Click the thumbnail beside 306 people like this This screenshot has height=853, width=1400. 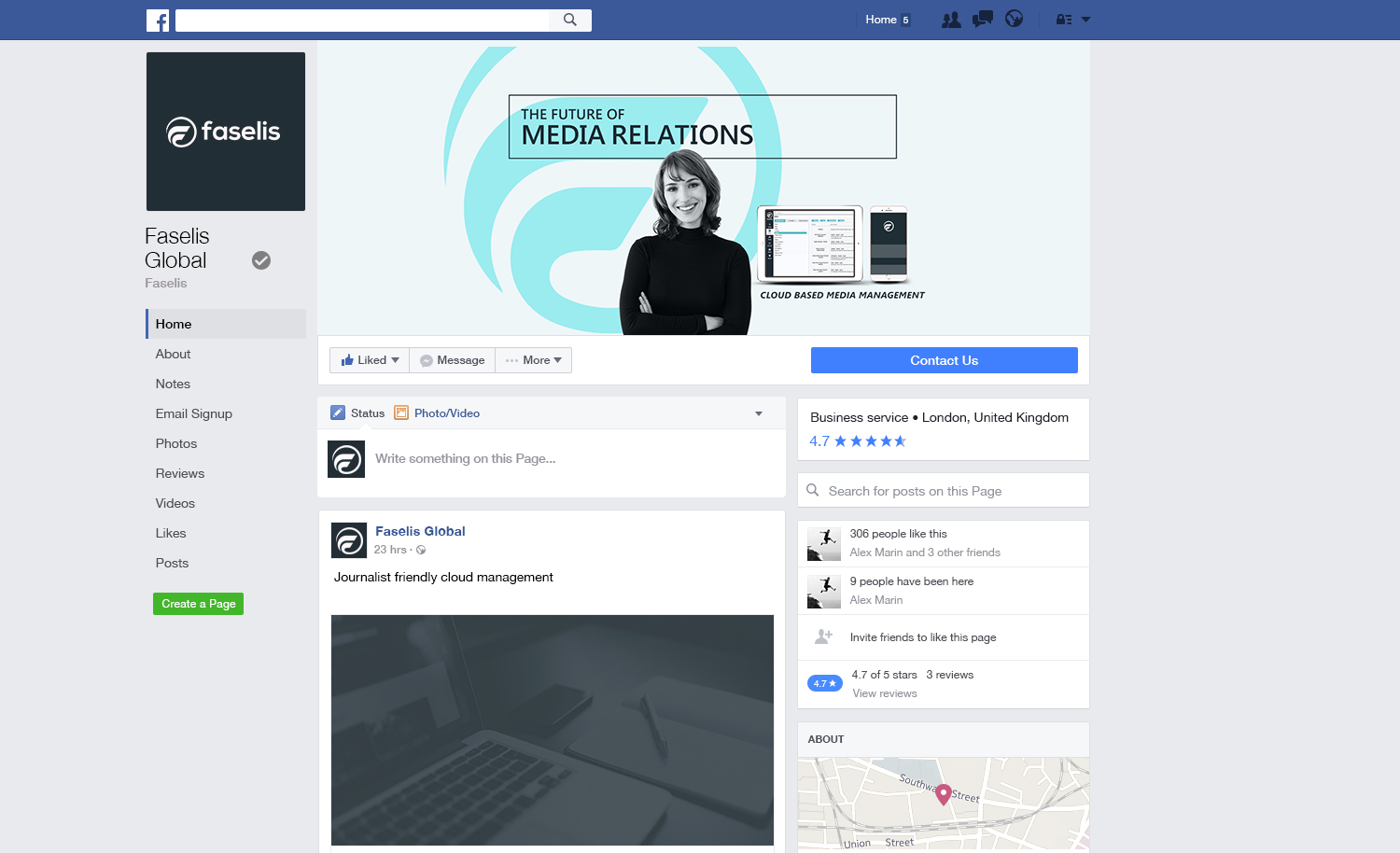pyautogui.click(x=824, y=544)
